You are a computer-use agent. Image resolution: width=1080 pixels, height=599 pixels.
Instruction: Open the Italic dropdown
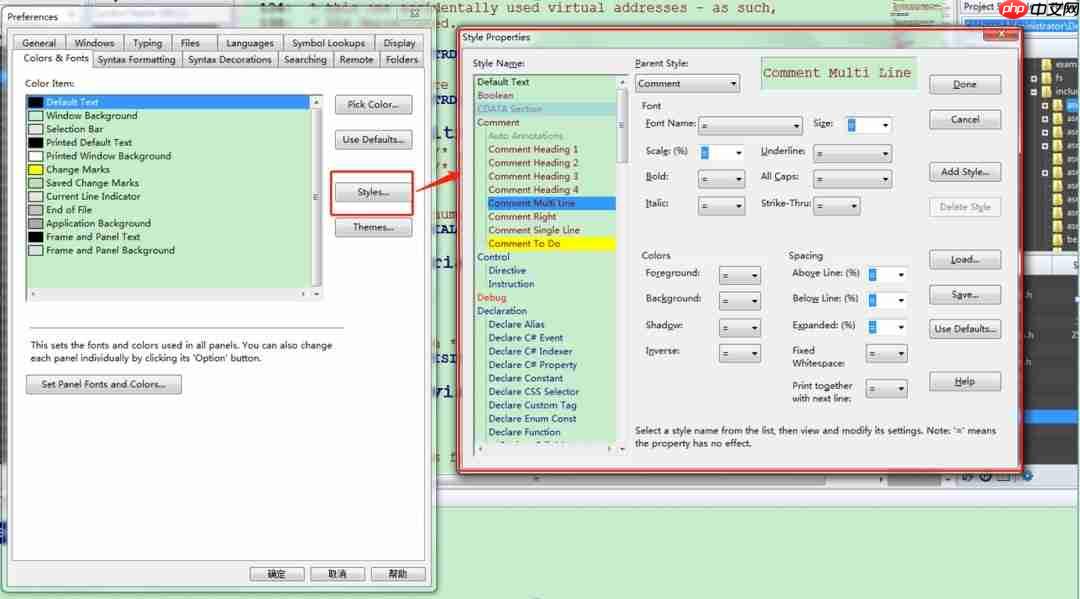(721, 205)
